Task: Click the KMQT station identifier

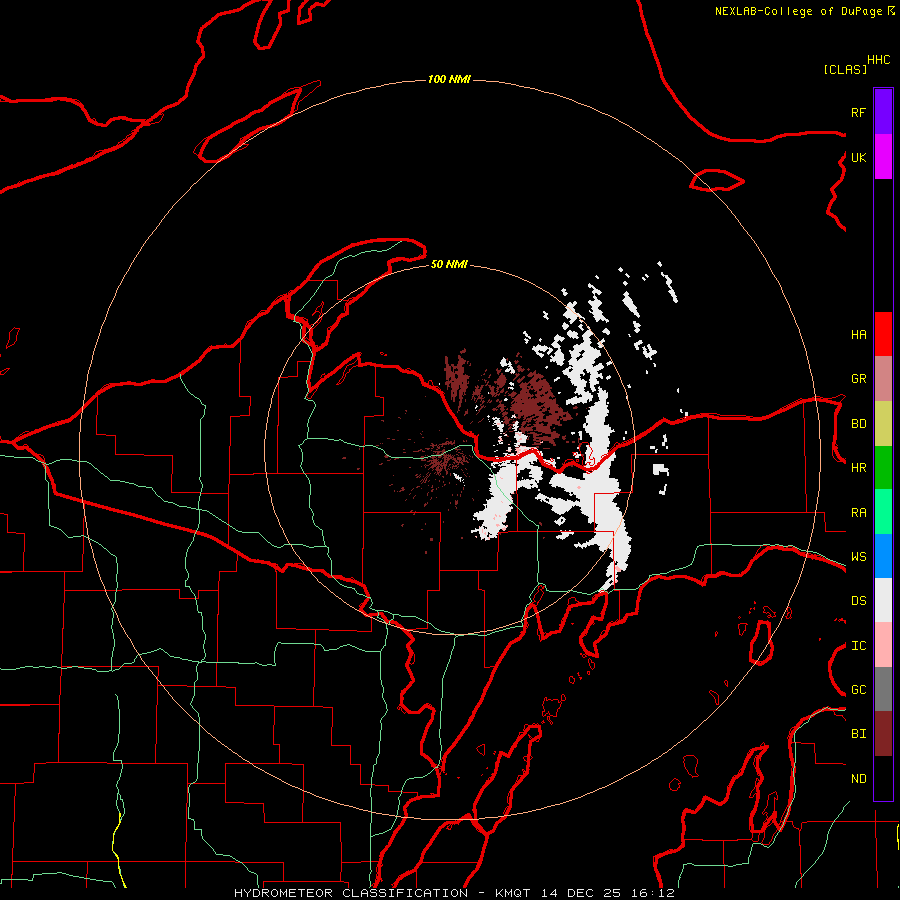Action: click(513, 893)
